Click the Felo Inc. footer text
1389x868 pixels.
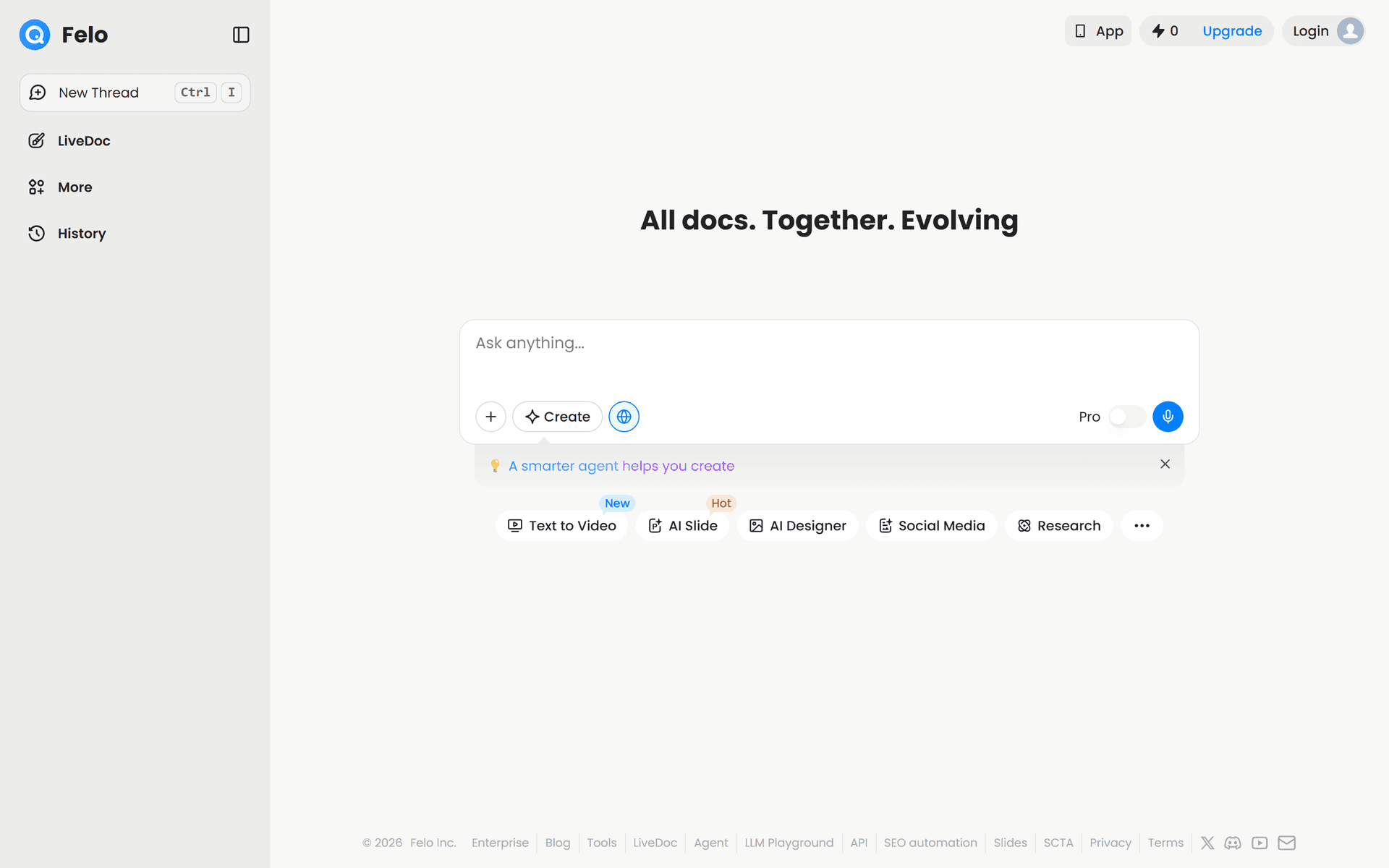coord(433,843)
